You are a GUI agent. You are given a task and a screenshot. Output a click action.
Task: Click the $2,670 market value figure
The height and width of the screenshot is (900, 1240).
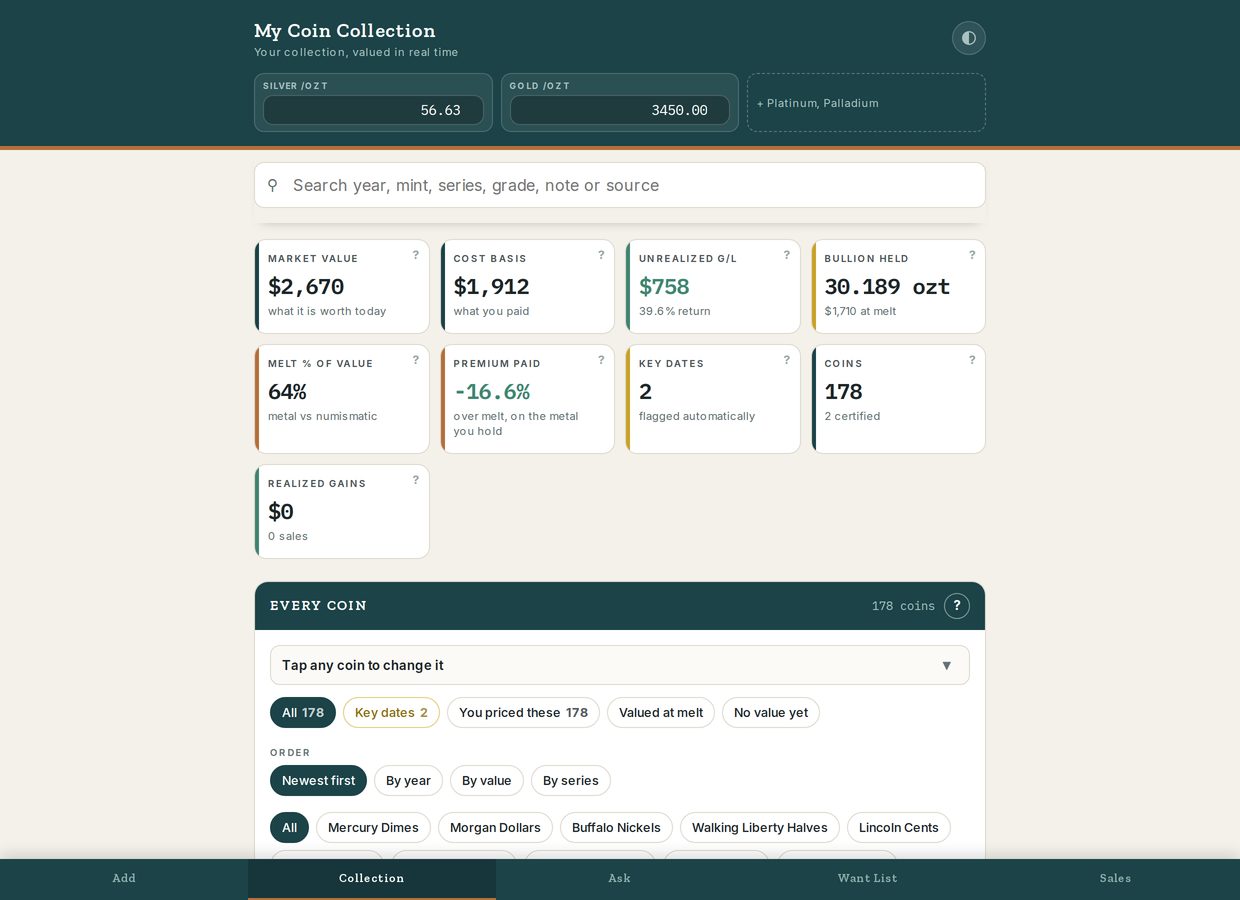(x=306, y=287)
